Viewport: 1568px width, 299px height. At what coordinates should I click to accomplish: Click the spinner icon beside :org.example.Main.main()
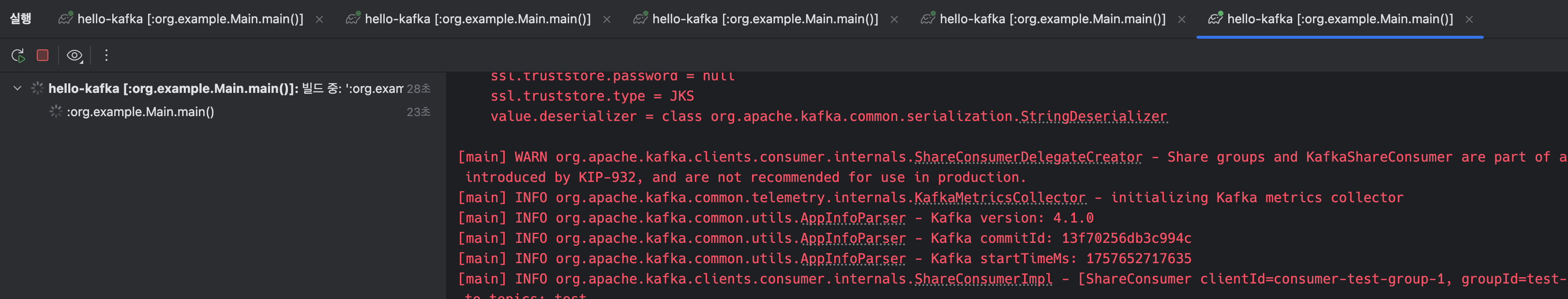point(56,111)
